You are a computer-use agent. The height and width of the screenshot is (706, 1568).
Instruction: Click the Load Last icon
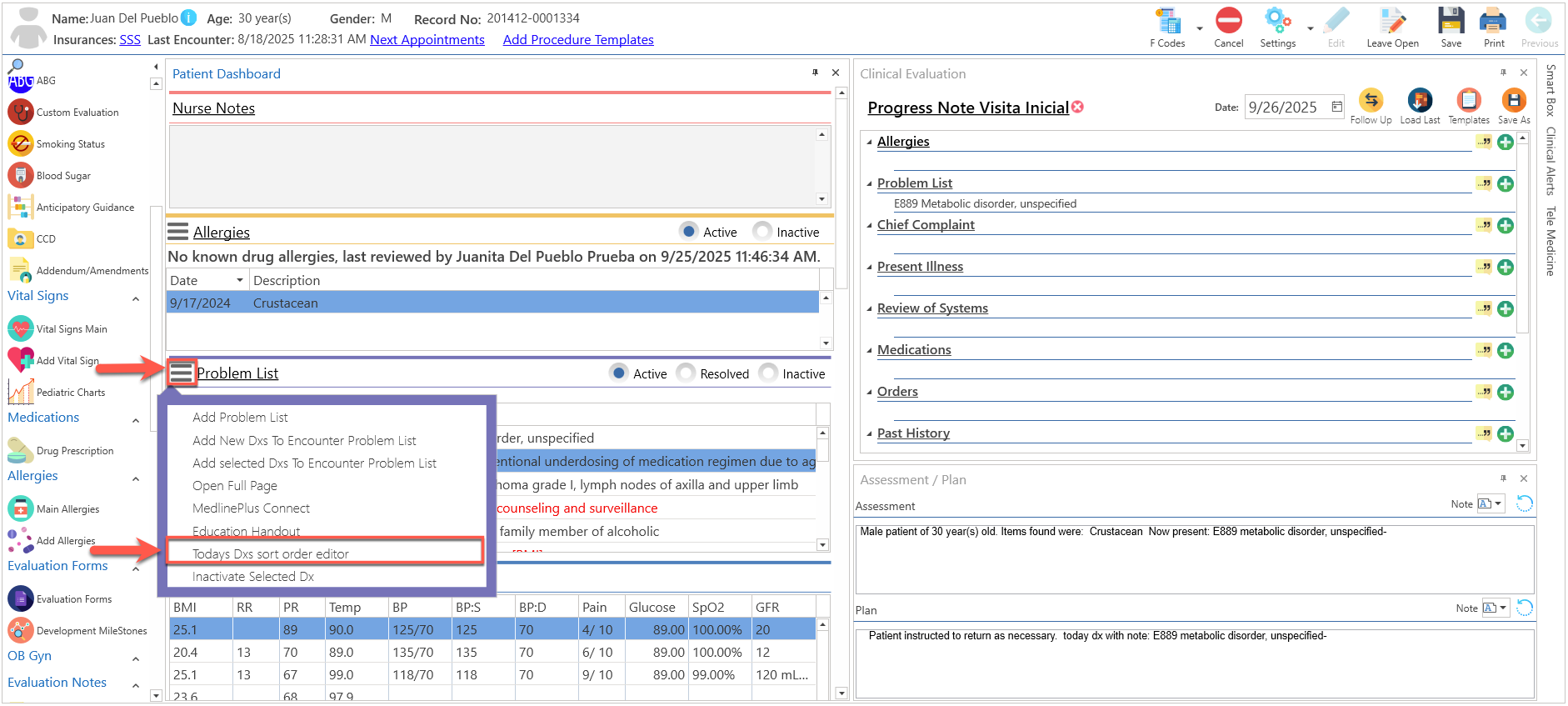(x=1420, y=101)
